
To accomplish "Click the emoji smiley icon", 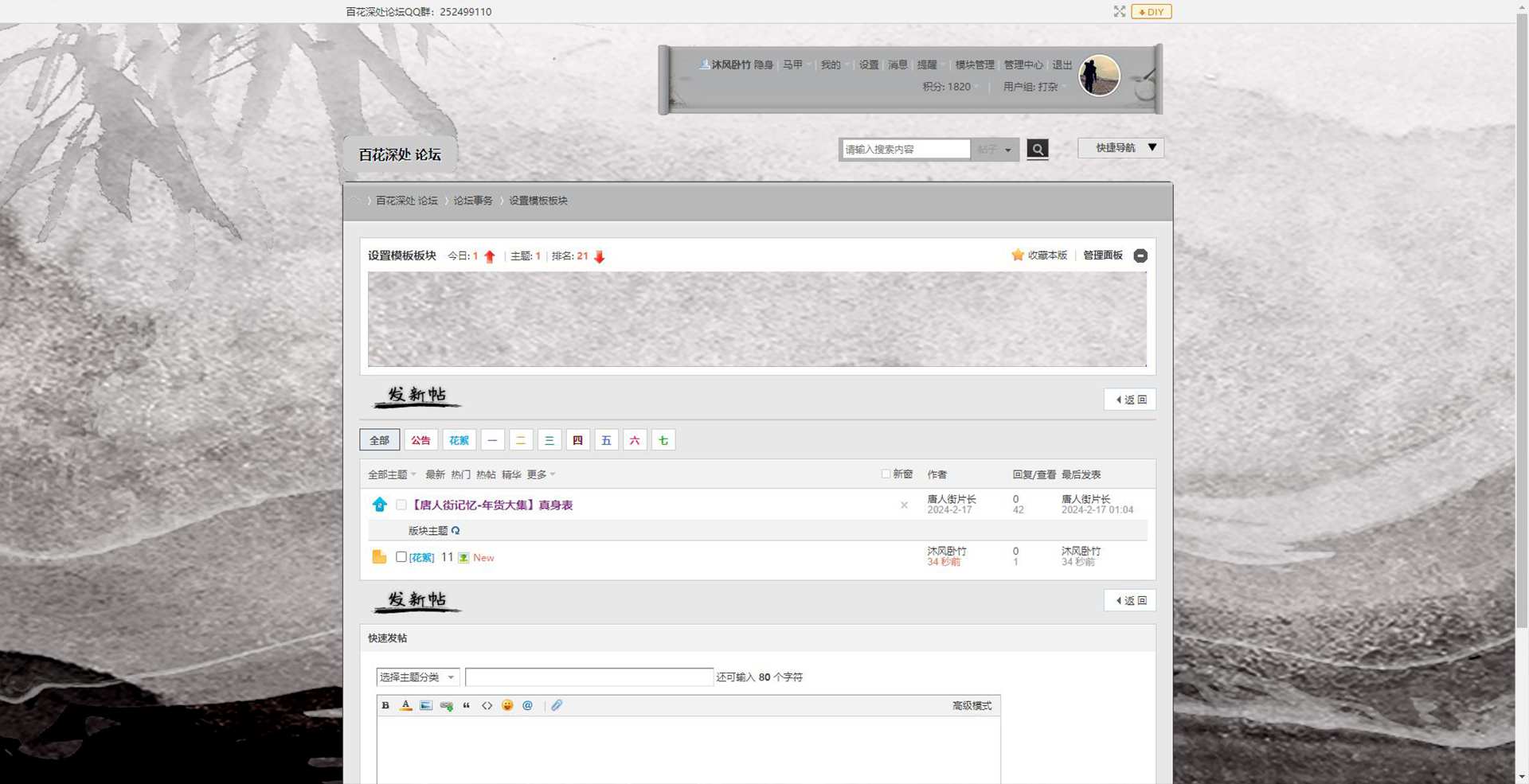I will 507,706.
